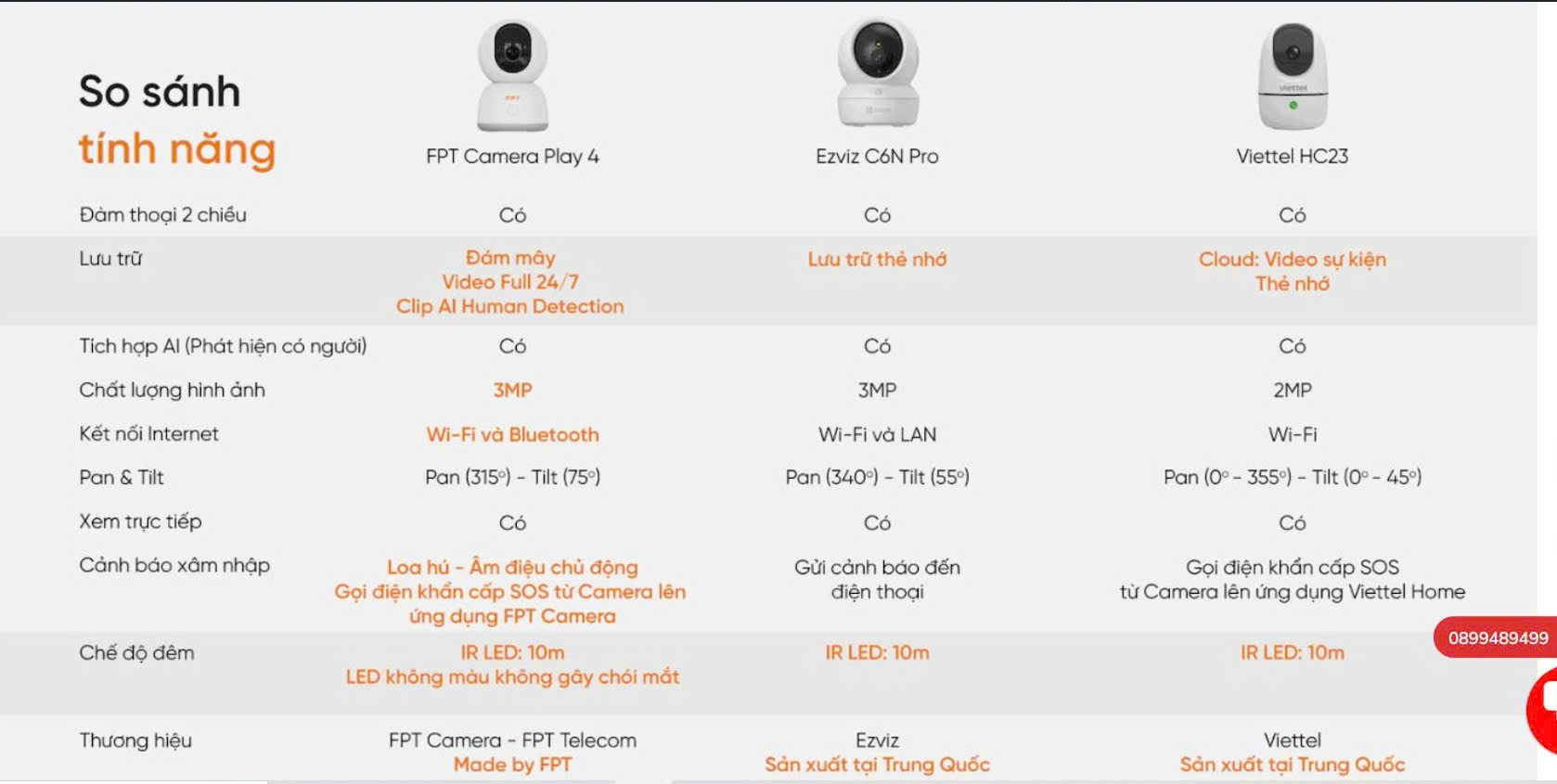Click the "Chế độ đêm" row label
This screenshot has height=784, width=1557.
click(x=136, y=653)
